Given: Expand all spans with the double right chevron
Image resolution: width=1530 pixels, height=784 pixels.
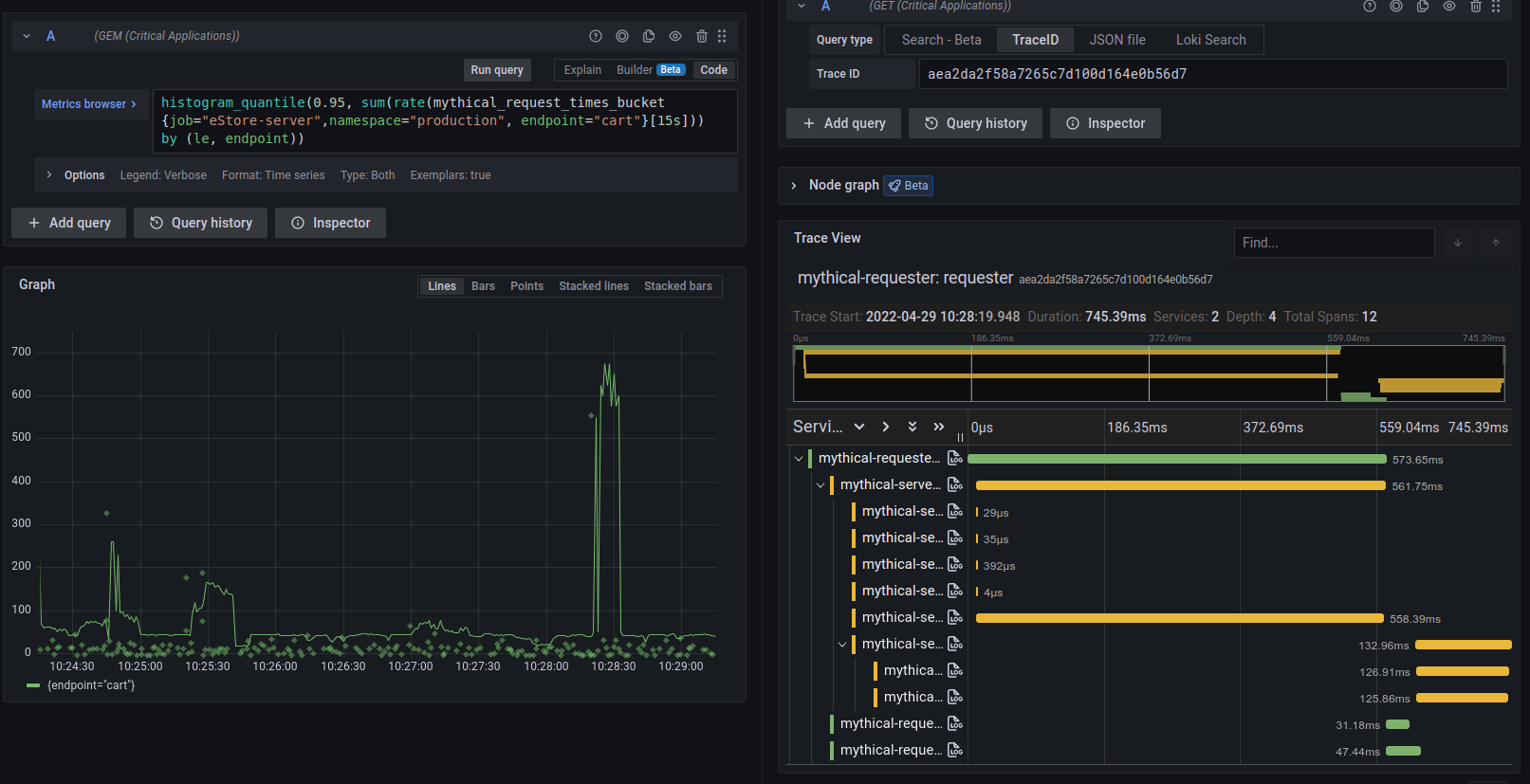Looking at the screenshot, I should click(939, 428).
